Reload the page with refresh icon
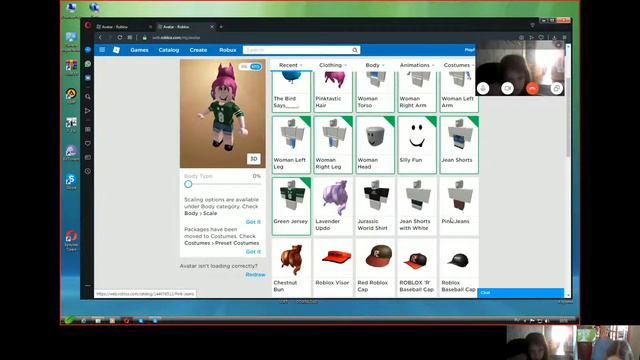The width and height of the screenshot is (640, 360). point(120,38)
